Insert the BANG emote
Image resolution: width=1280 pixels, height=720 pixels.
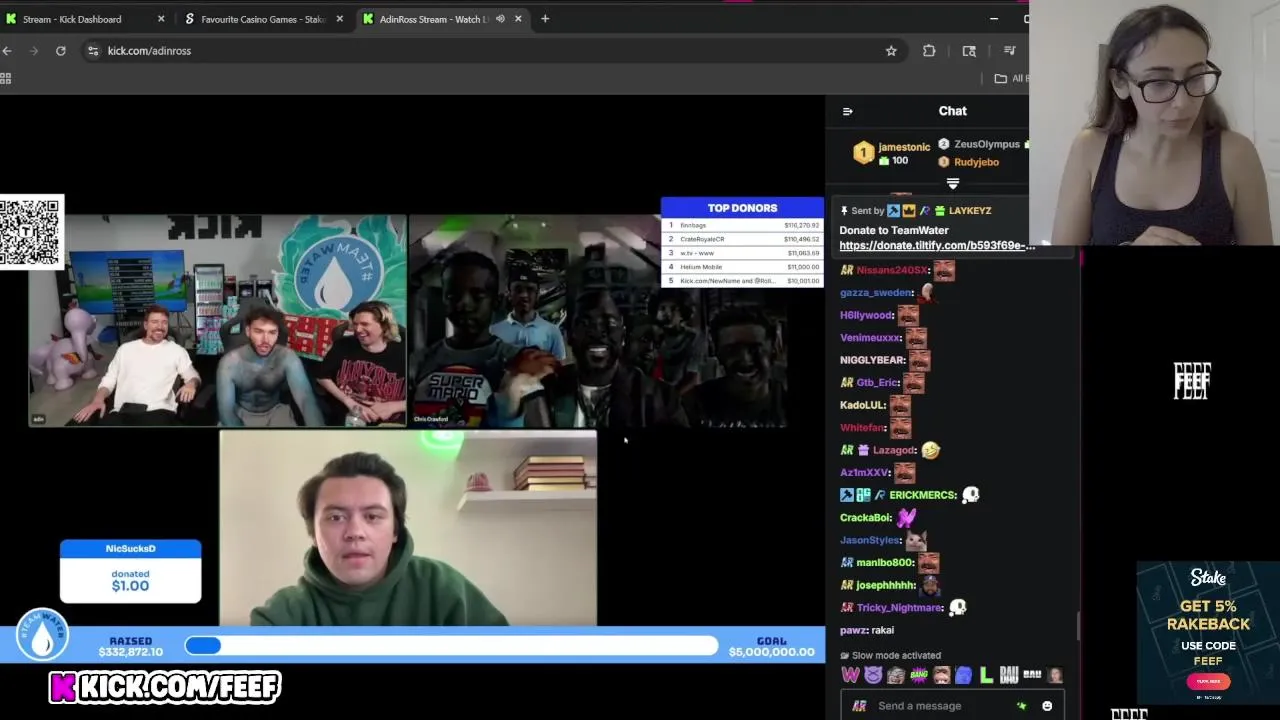coord(918,675)
